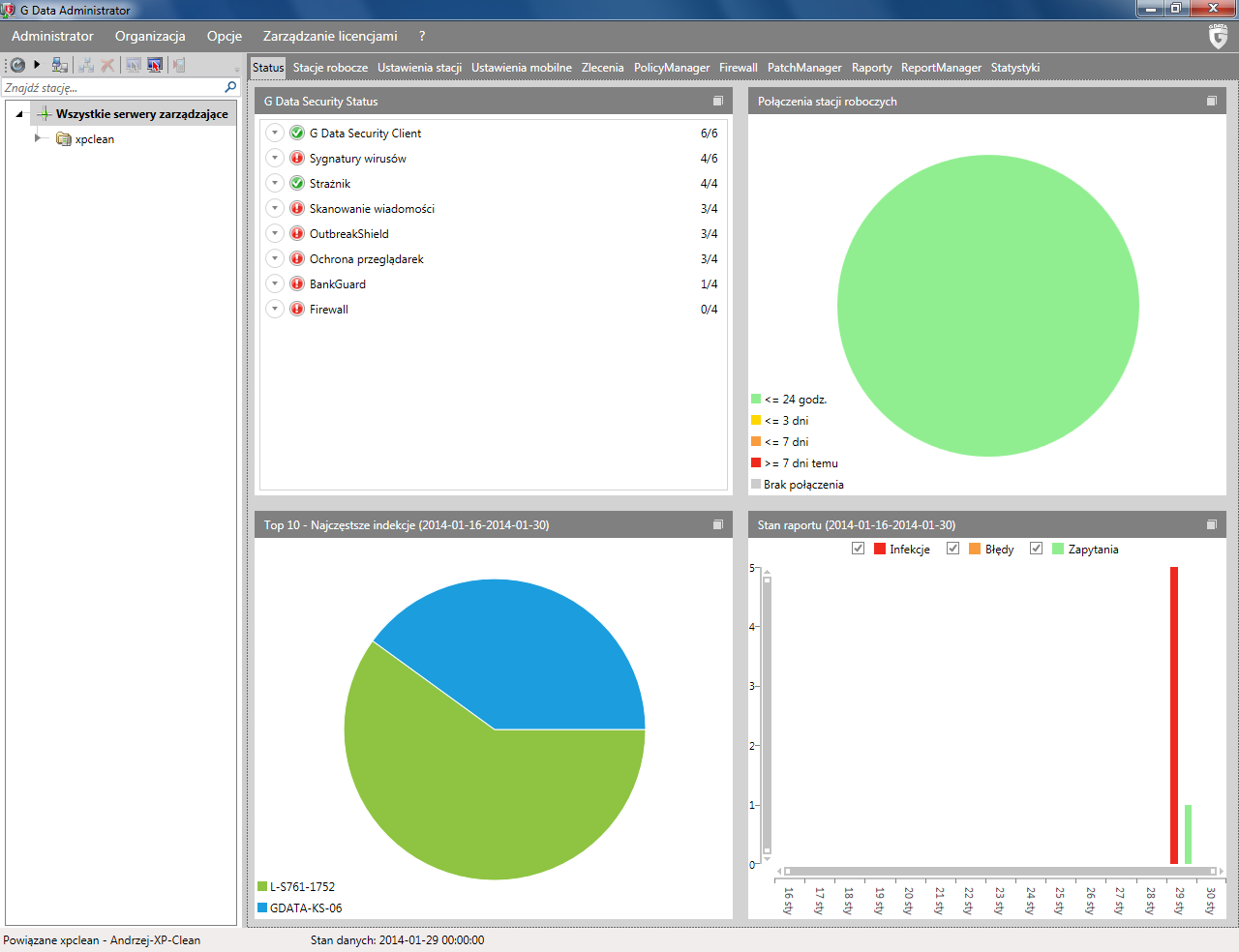The image size is (1239, 952).
Task: Expand the Firewall status row
Action: point(275,309)
